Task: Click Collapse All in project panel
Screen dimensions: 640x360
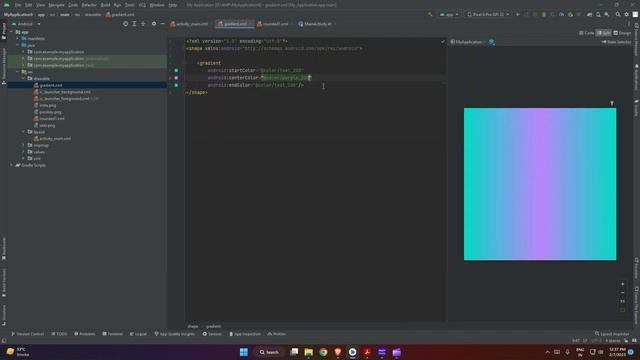Action: [x=143, y=24]
